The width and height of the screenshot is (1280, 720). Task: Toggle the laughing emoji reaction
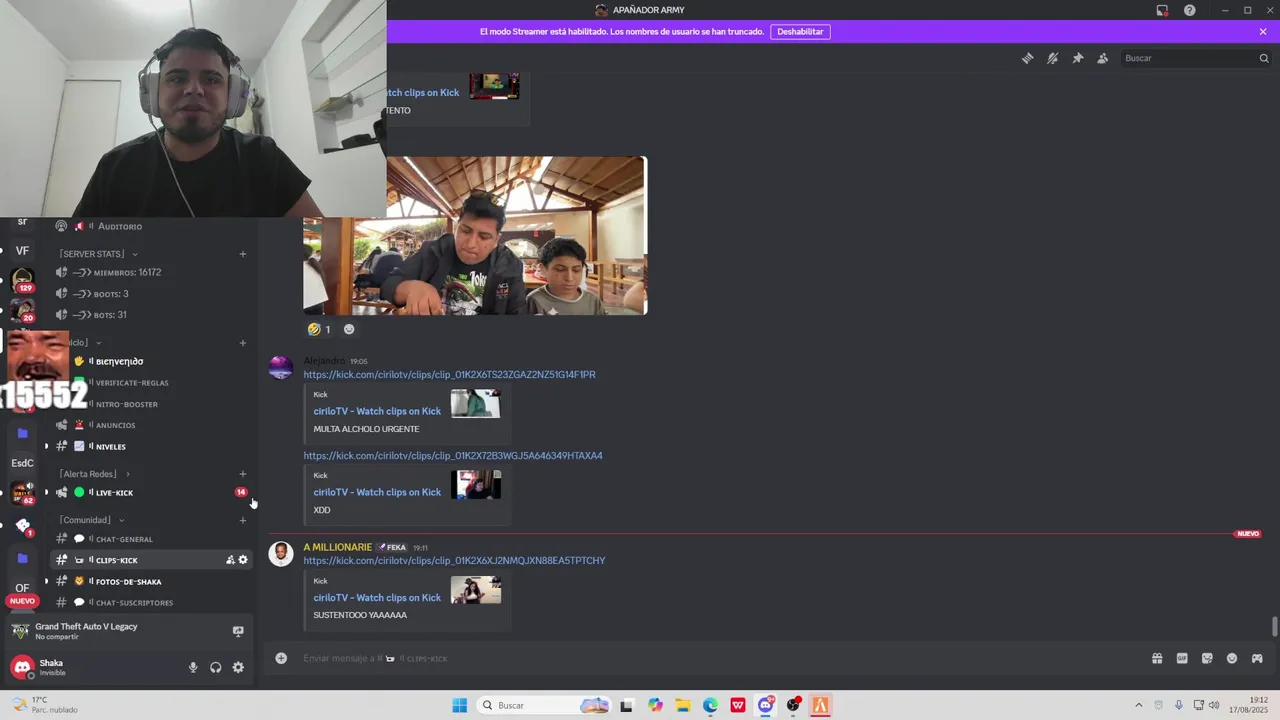pos(319,329)
